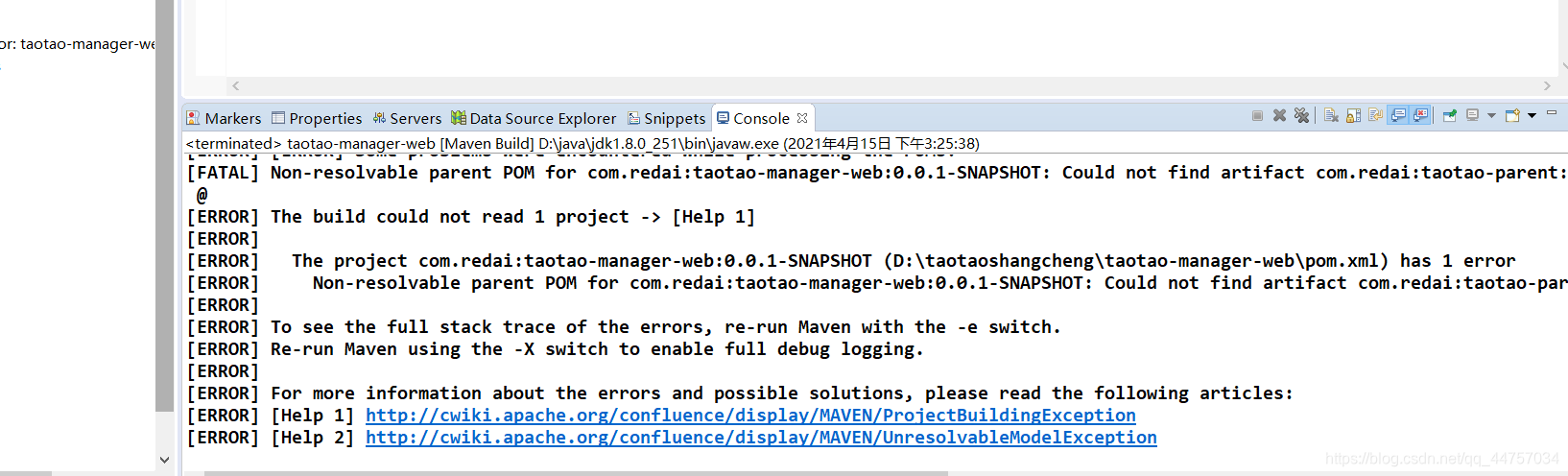Remove all terminated launches with the double X icon
This screenshot has height=476, width=1568.
(1301, 116)
